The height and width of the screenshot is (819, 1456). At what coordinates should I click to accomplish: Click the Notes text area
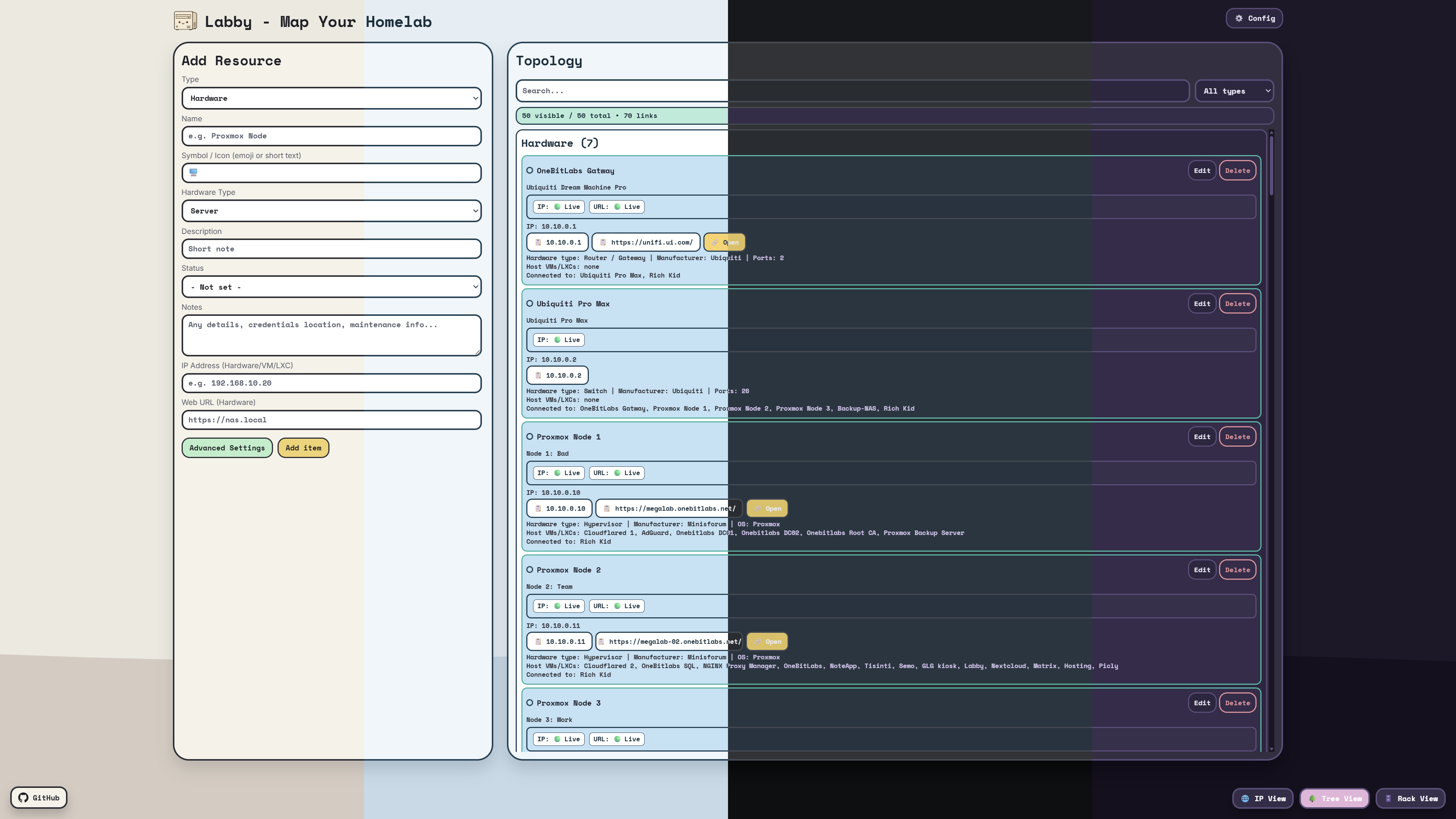[332, 335]
